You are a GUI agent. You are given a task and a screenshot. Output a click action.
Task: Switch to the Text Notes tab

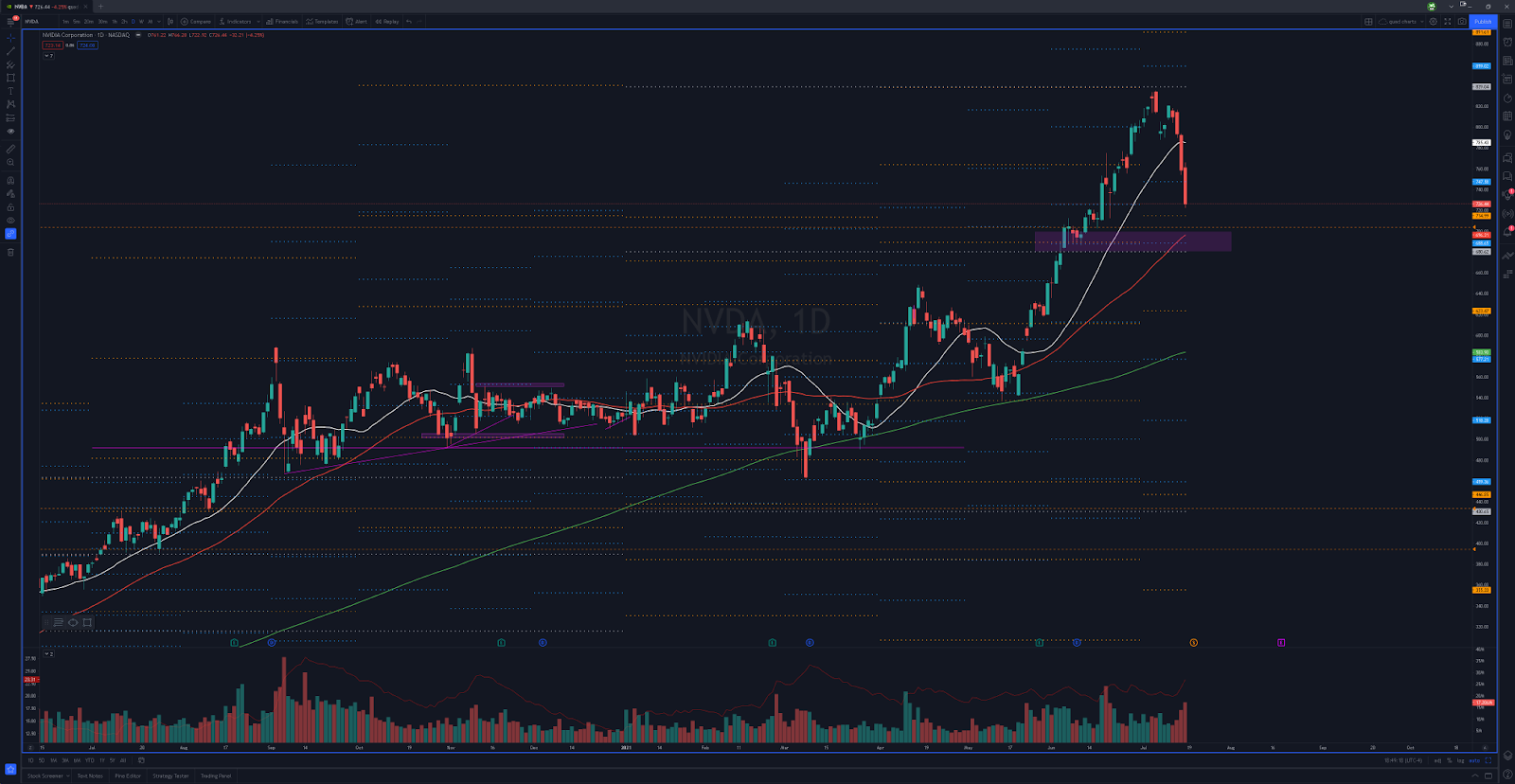tap(90, 775)
